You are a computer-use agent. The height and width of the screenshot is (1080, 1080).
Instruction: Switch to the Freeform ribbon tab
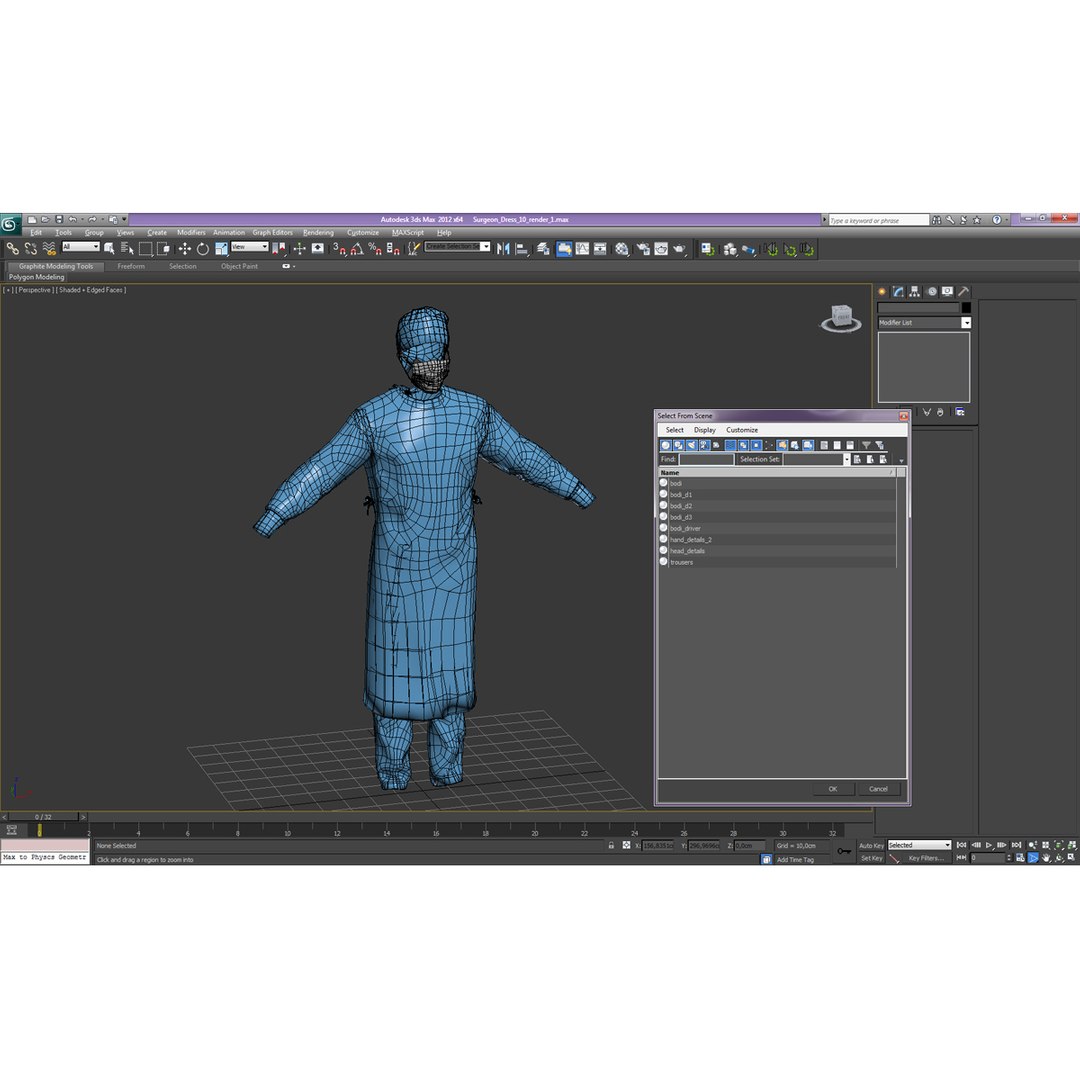coord(131,267)
